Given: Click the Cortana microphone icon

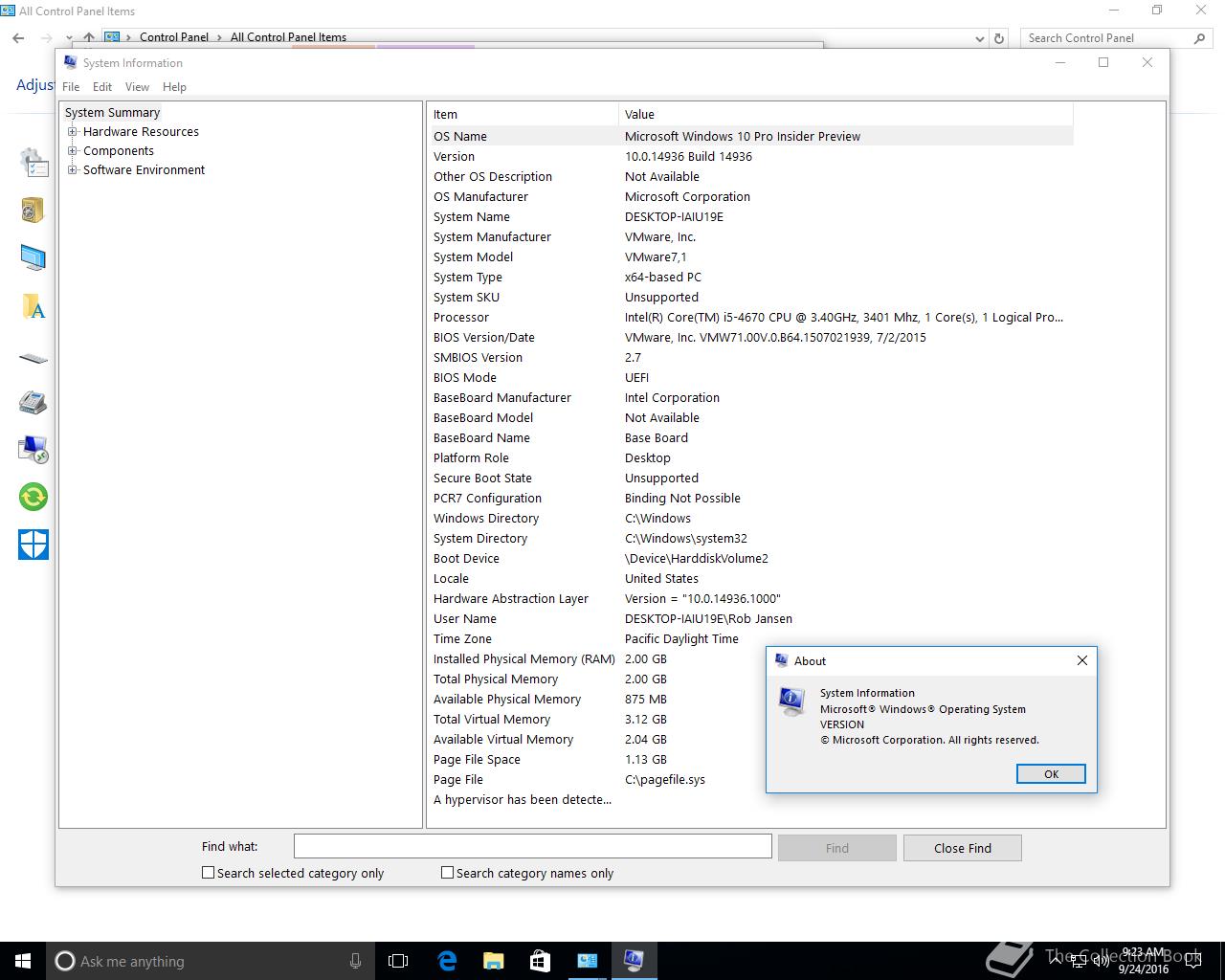Looking at the screenshot, I should click(x=355, y=961).
